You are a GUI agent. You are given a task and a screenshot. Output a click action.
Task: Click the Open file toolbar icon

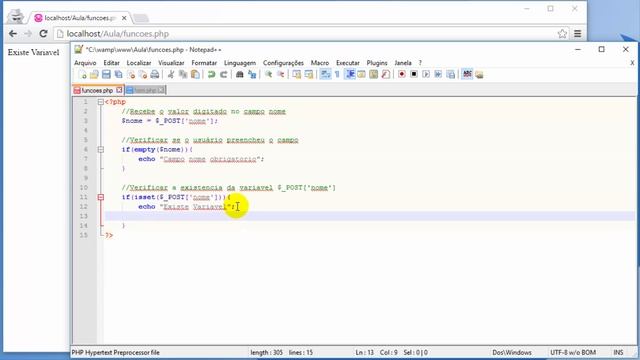click(x=94, y=75)
